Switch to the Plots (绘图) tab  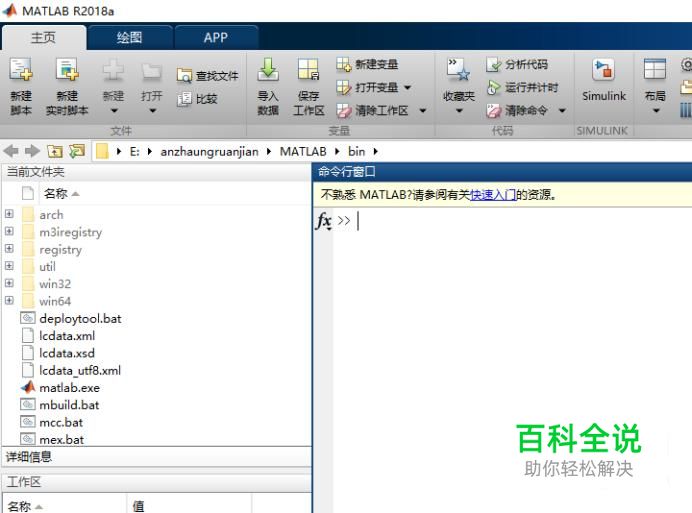point(129,38)
